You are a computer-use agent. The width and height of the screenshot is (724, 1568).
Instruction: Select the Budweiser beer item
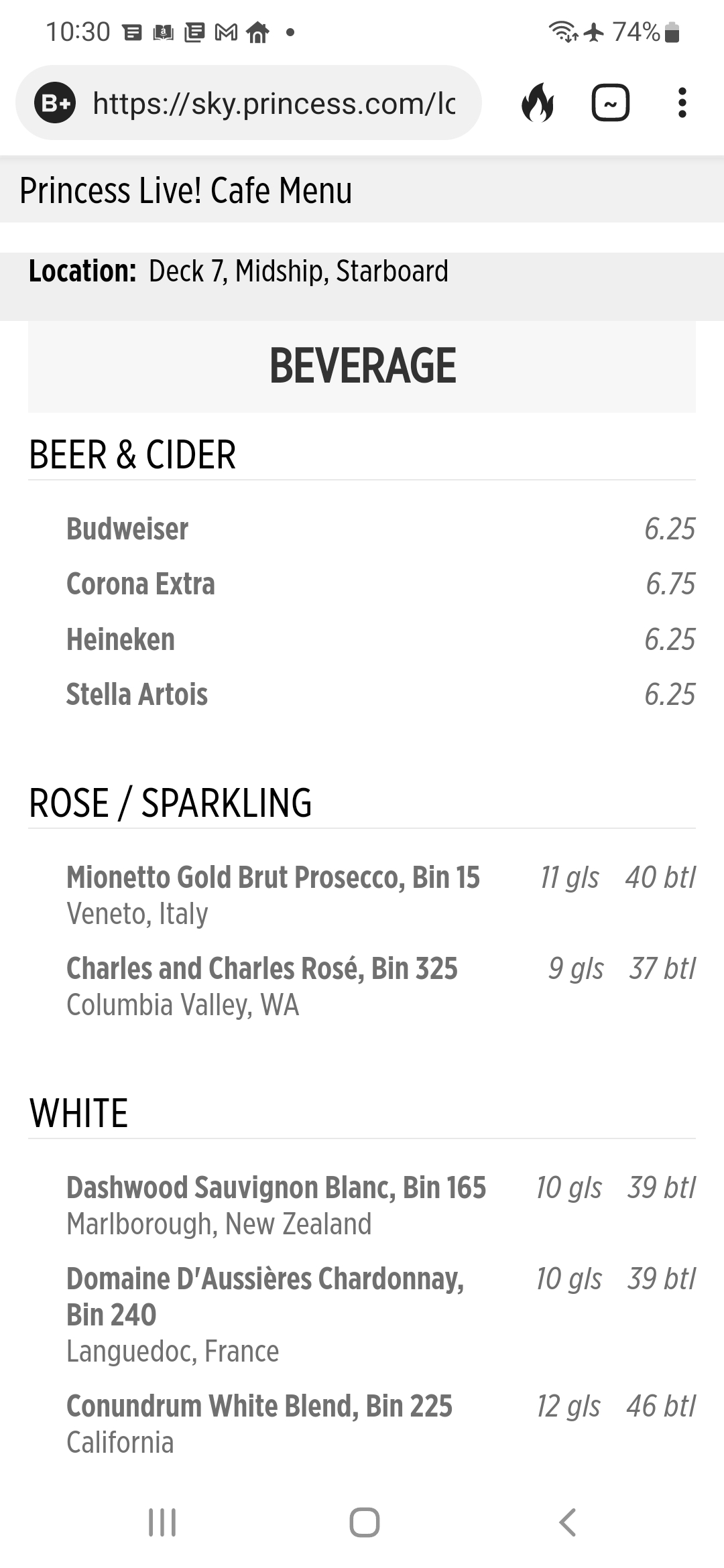381,529
